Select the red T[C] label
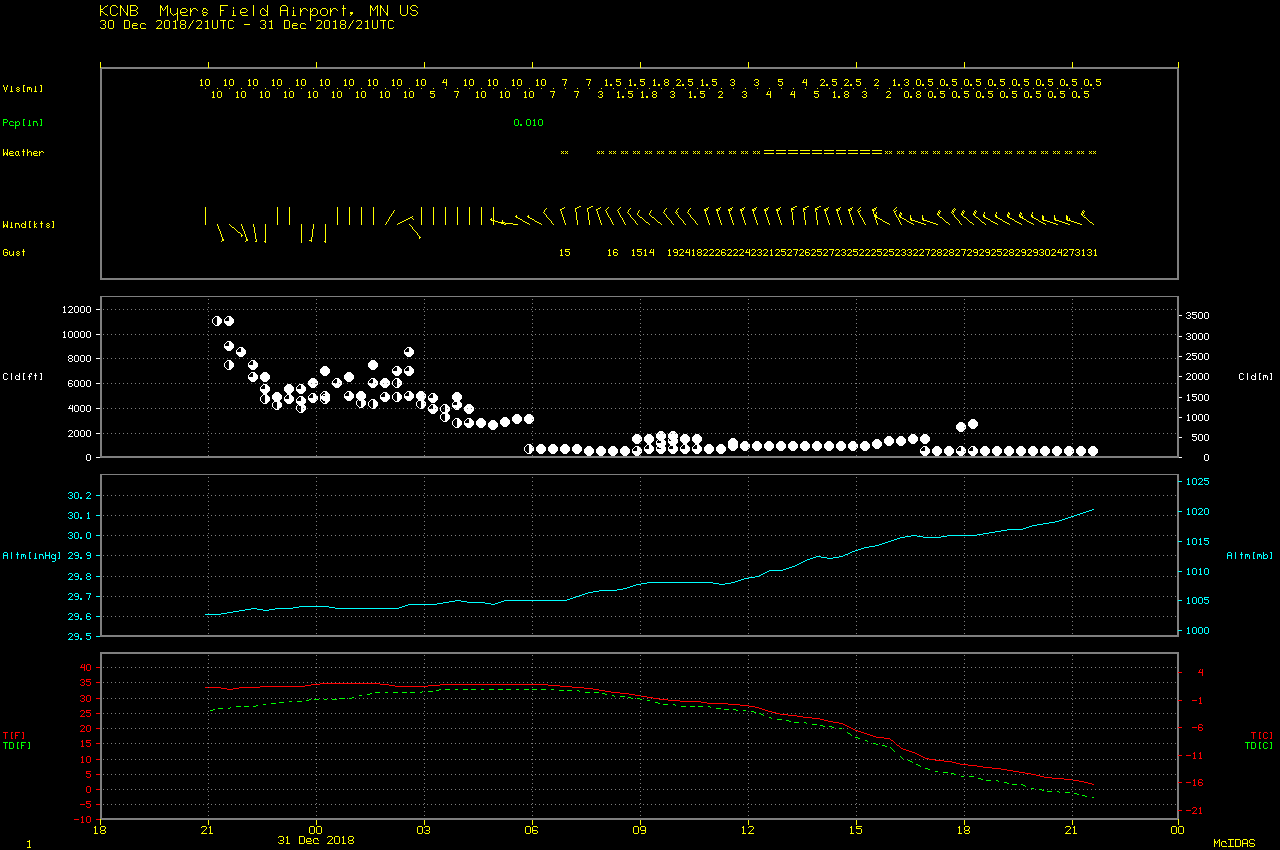The height and width of the screenshot is (850, 1280). (1261, 736)
